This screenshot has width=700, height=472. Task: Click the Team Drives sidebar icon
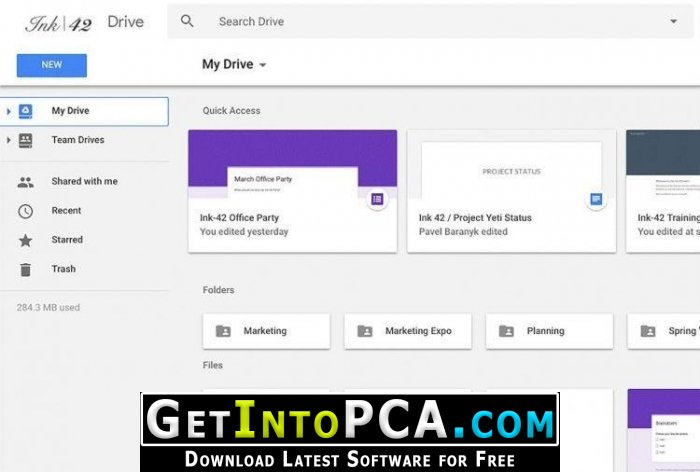[25, 140]
